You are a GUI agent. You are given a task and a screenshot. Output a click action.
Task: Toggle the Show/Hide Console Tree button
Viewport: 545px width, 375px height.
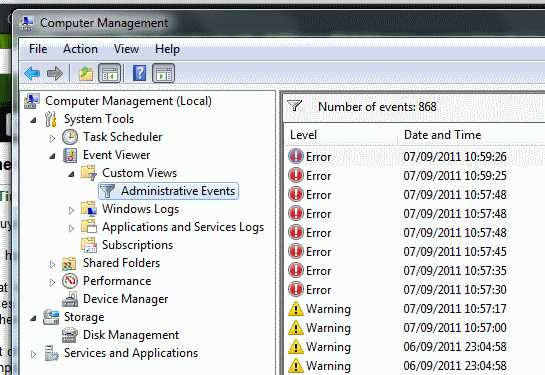pyautogui.click(x=109, y=73)
